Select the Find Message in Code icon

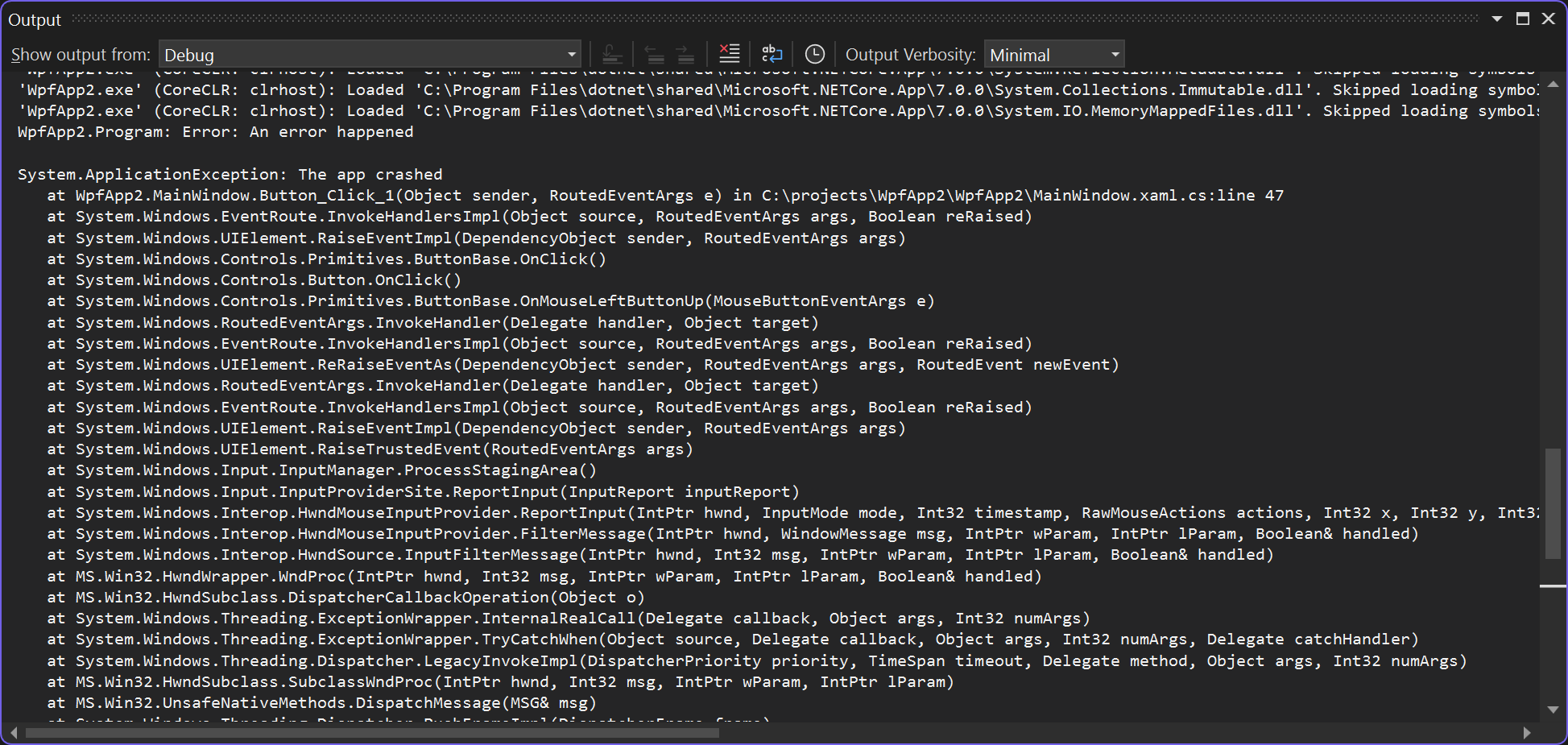[612, 53]
